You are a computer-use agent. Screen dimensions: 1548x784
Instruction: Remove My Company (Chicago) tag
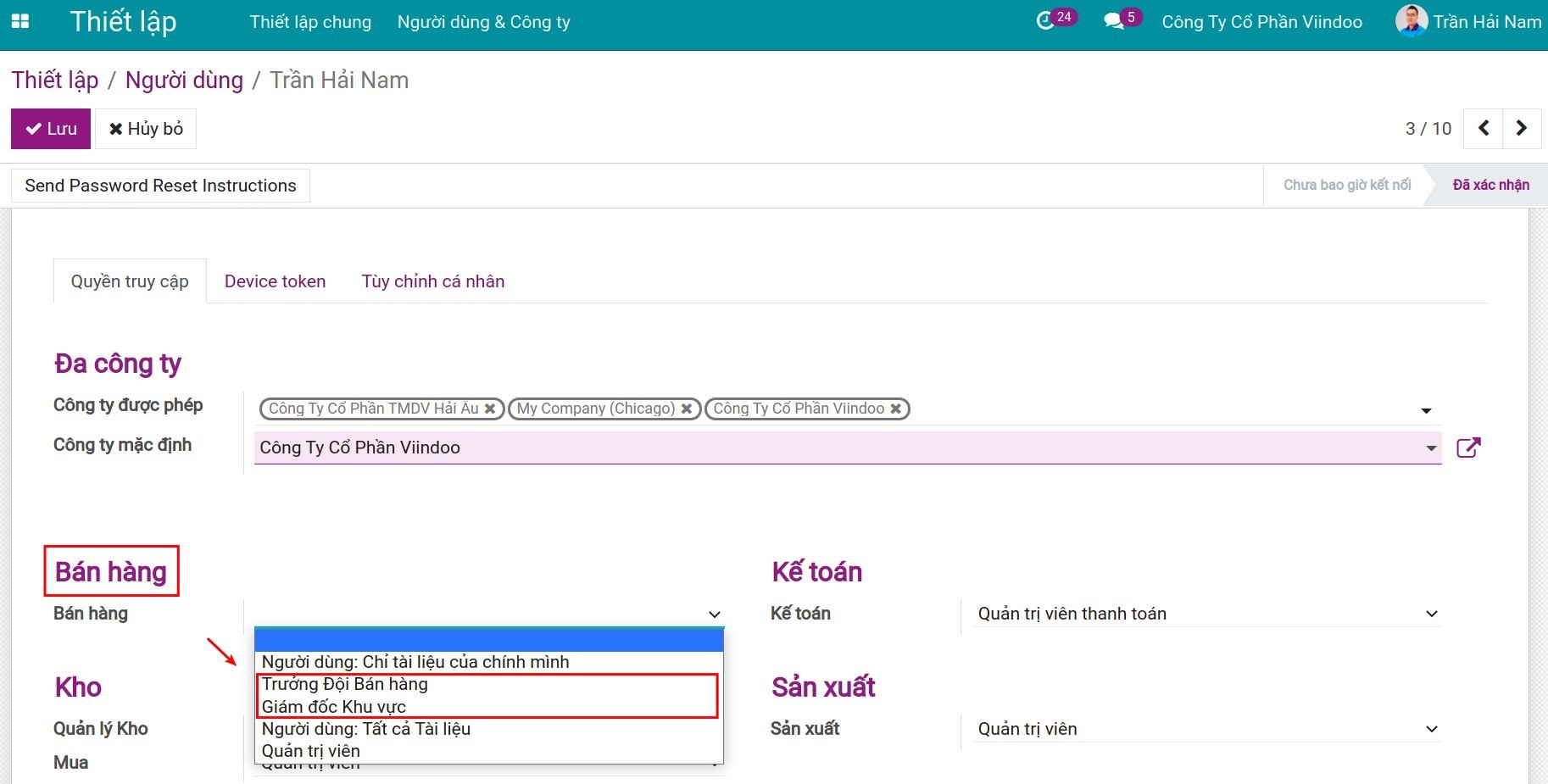pyautogui.click(x=687, y=409)
